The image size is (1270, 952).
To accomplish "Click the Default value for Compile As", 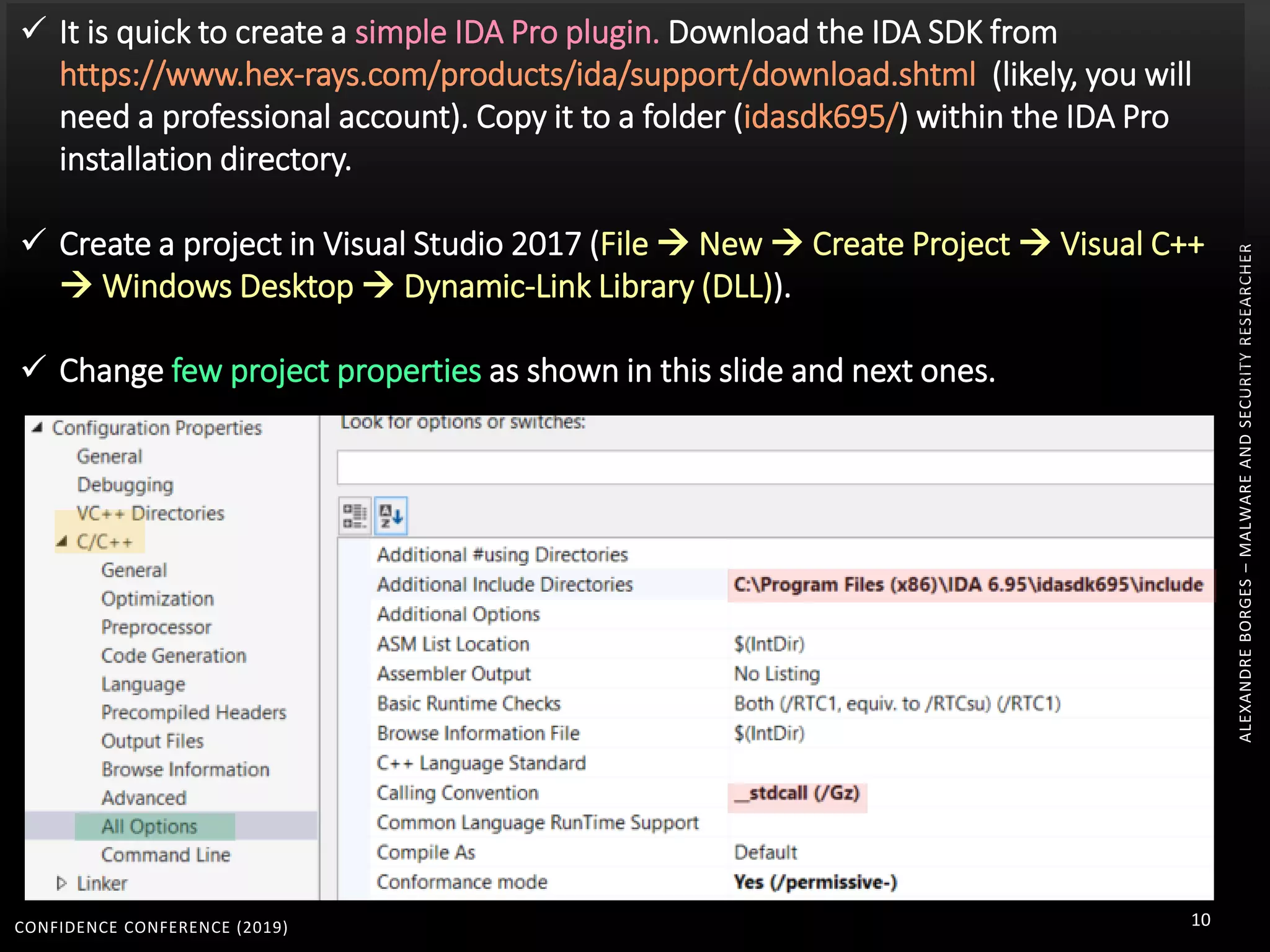I will pyautogui.click(x=765, y=852).
